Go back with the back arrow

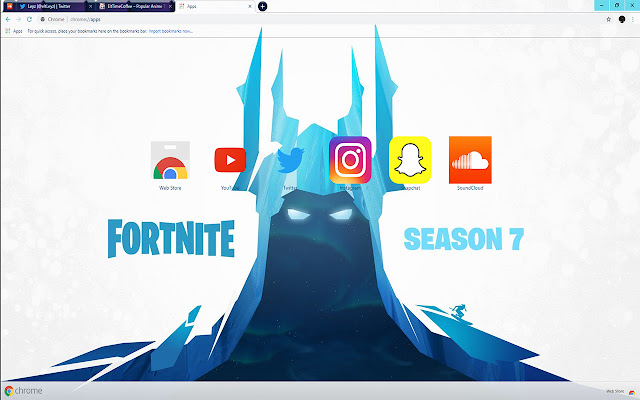tap(8, 19)
